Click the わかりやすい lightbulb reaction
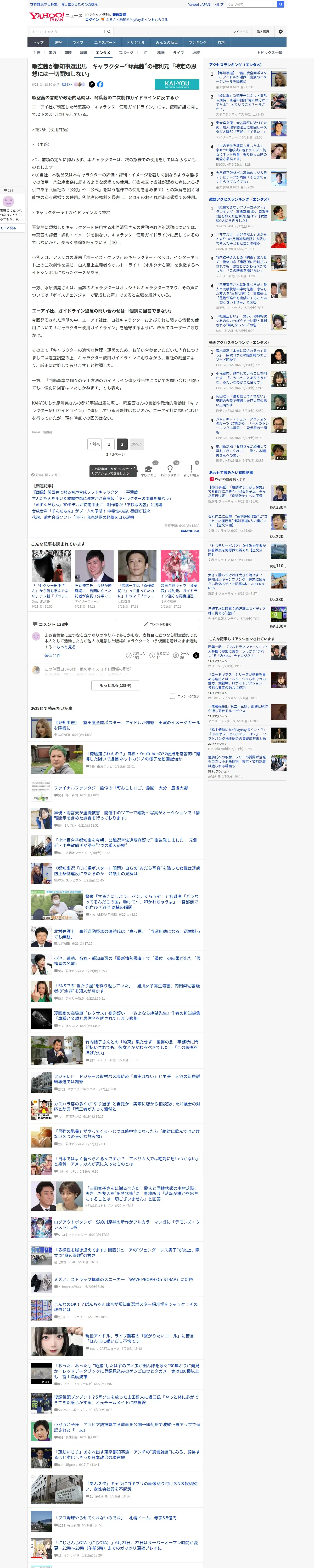The image size is (314, 1568). coord(170,470)
